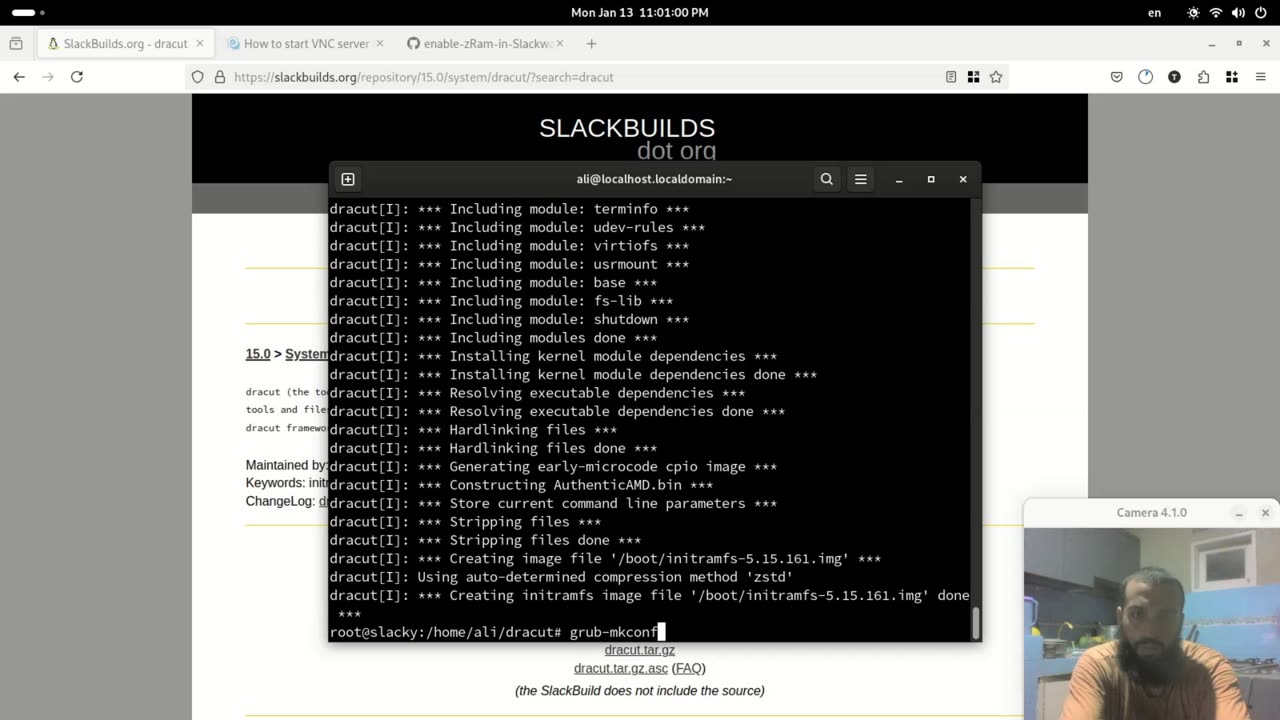Bookmark this page with the star
Image resolution: width=1280 pixels, height=720 pixels.
point(996,77)
